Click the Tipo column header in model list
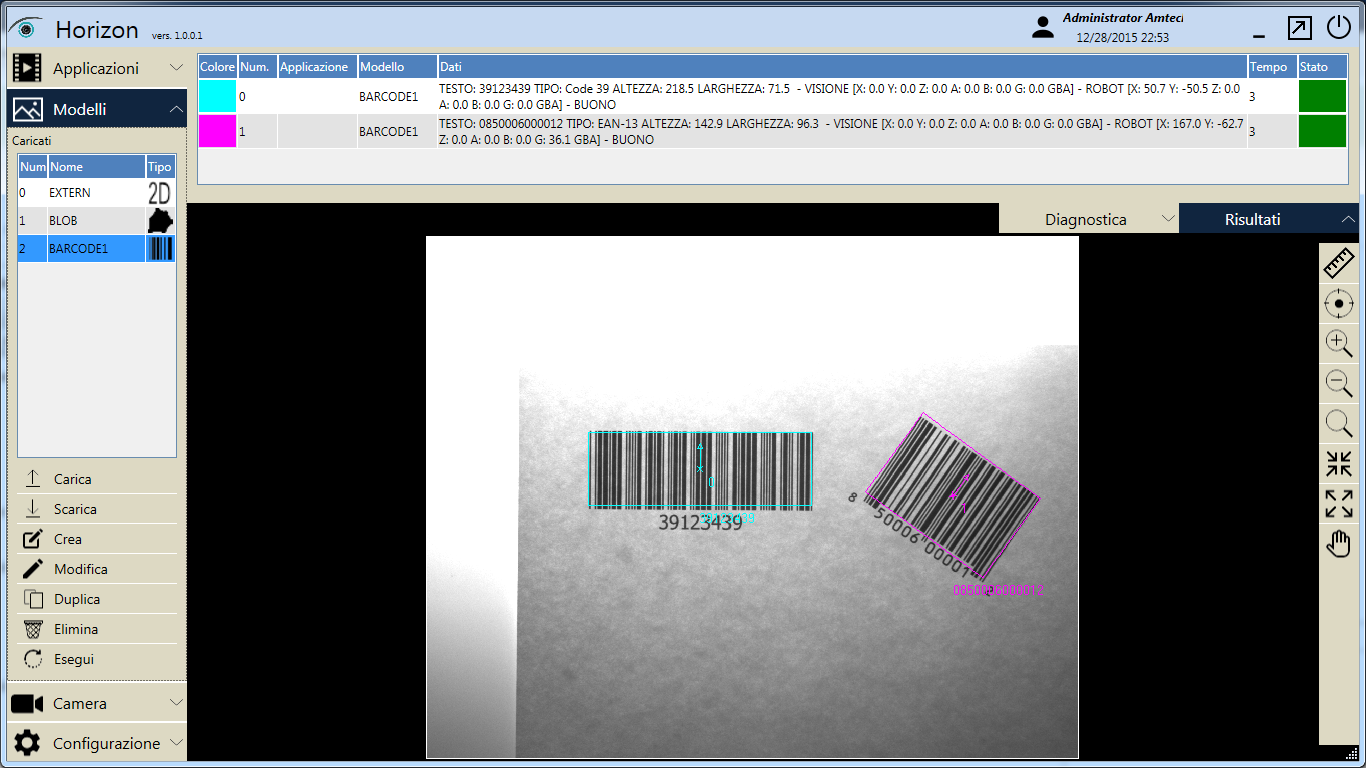This screenshot has height=768, width=1366. pos(160,167)
